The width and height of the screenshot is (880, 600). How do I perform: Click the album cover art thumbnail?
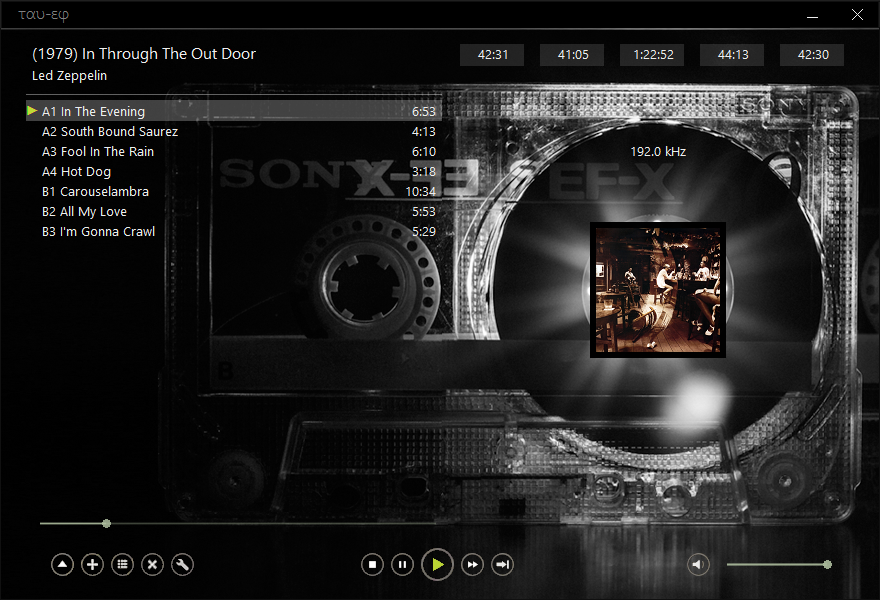[x=658, y=290]
